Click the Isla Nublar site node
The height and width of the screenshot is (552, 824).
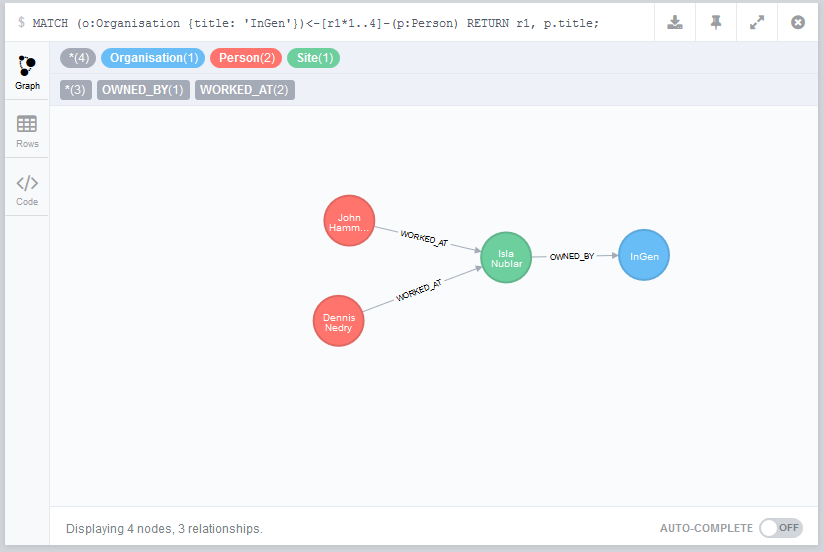pos(507,258)
